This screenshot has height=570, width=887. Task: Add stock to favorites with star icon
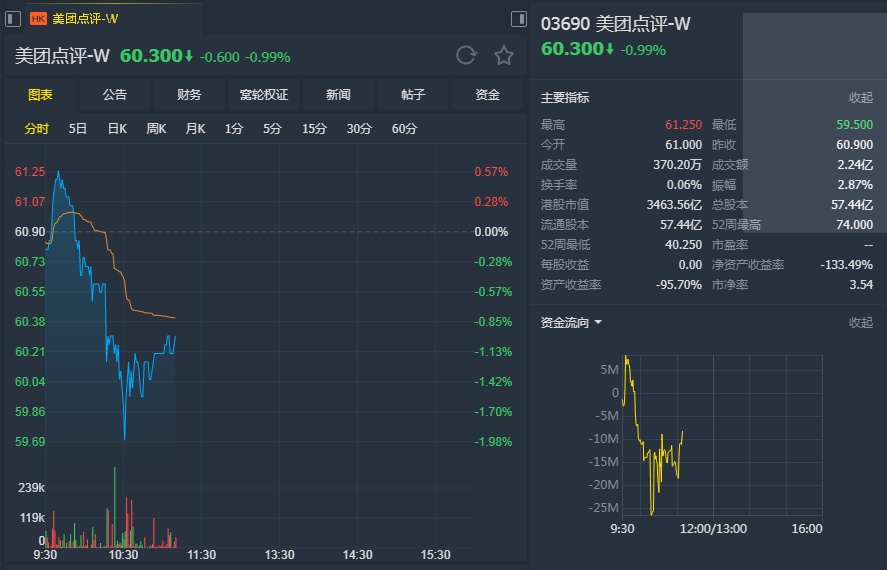coord(504,55)
